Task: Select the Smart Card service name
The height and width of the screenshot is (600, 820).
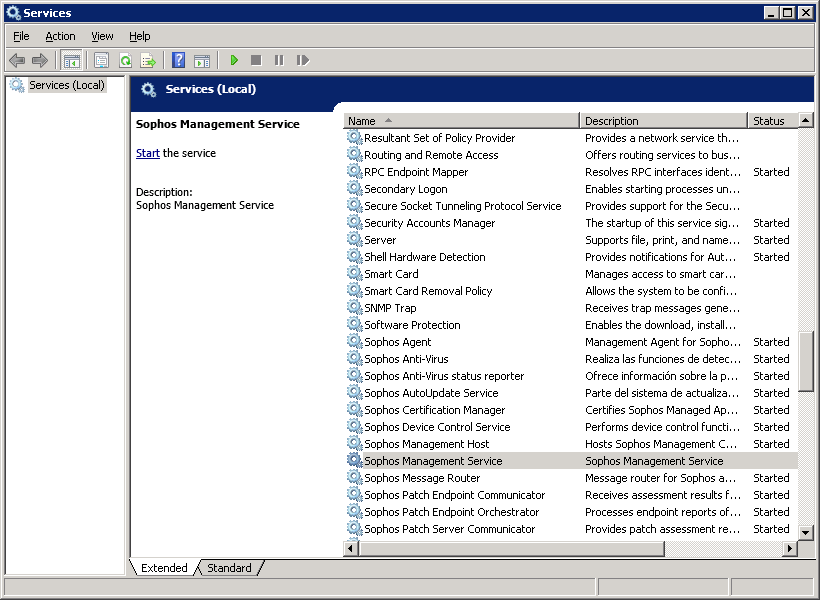Action: 391,274
